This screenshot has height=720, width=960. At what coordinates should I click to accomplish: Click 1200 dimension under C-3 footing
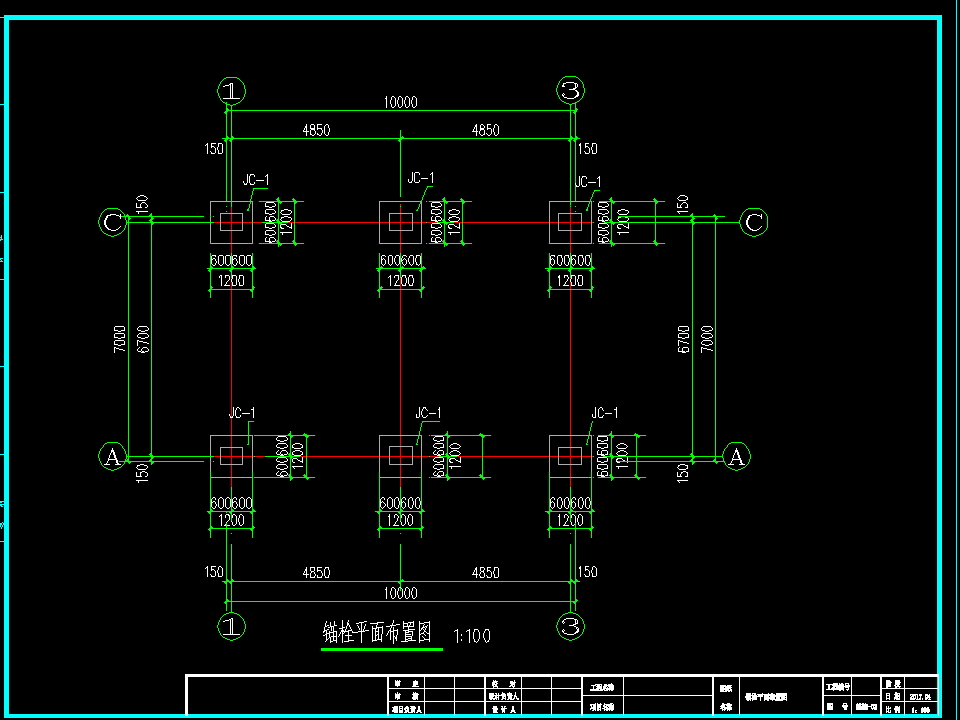point(570,281)
